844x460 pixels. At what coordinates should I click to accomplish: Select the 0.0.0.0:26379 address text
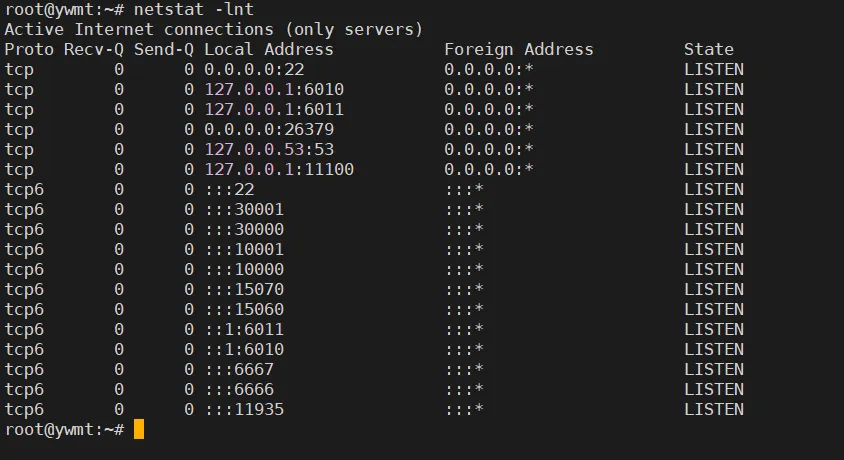tap(269, 130)
